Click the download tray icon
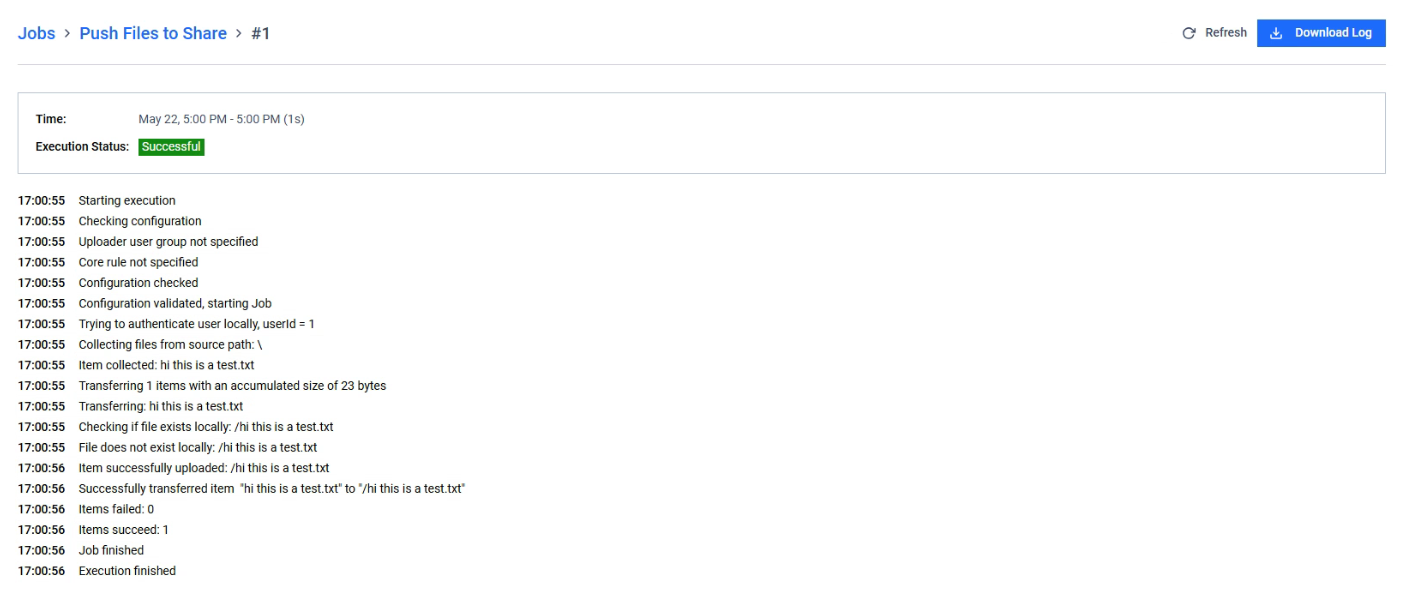 (1276, 33)
